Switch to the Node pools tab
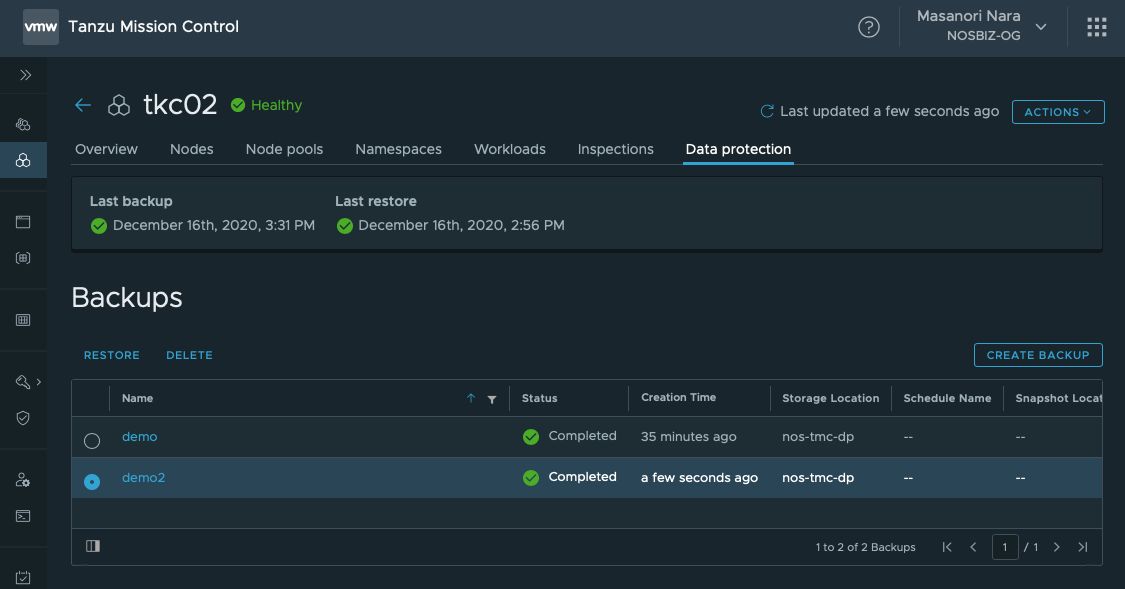This screenshot has width=1125, height=589. coord(284,149)
